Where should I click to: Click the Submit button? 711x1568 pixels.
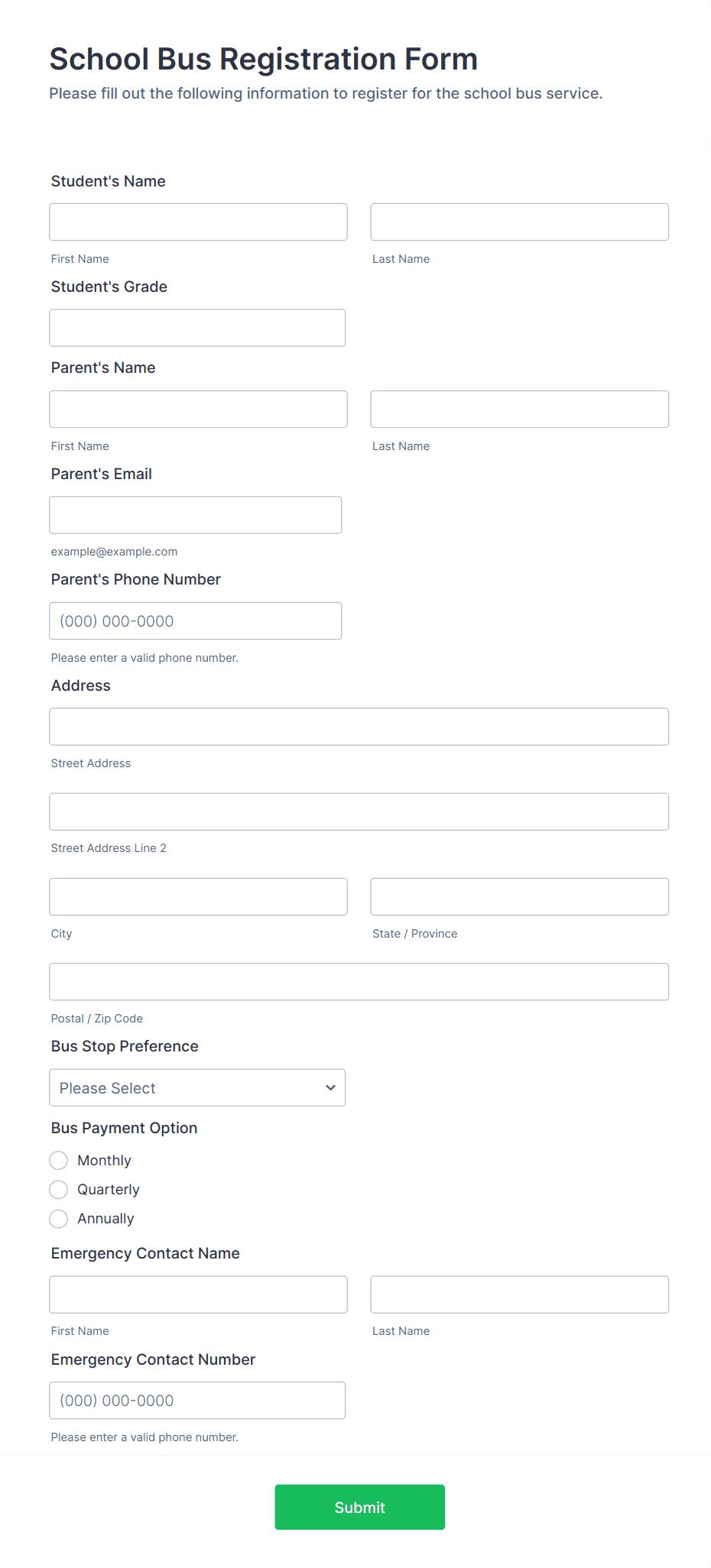(359, 1507)
